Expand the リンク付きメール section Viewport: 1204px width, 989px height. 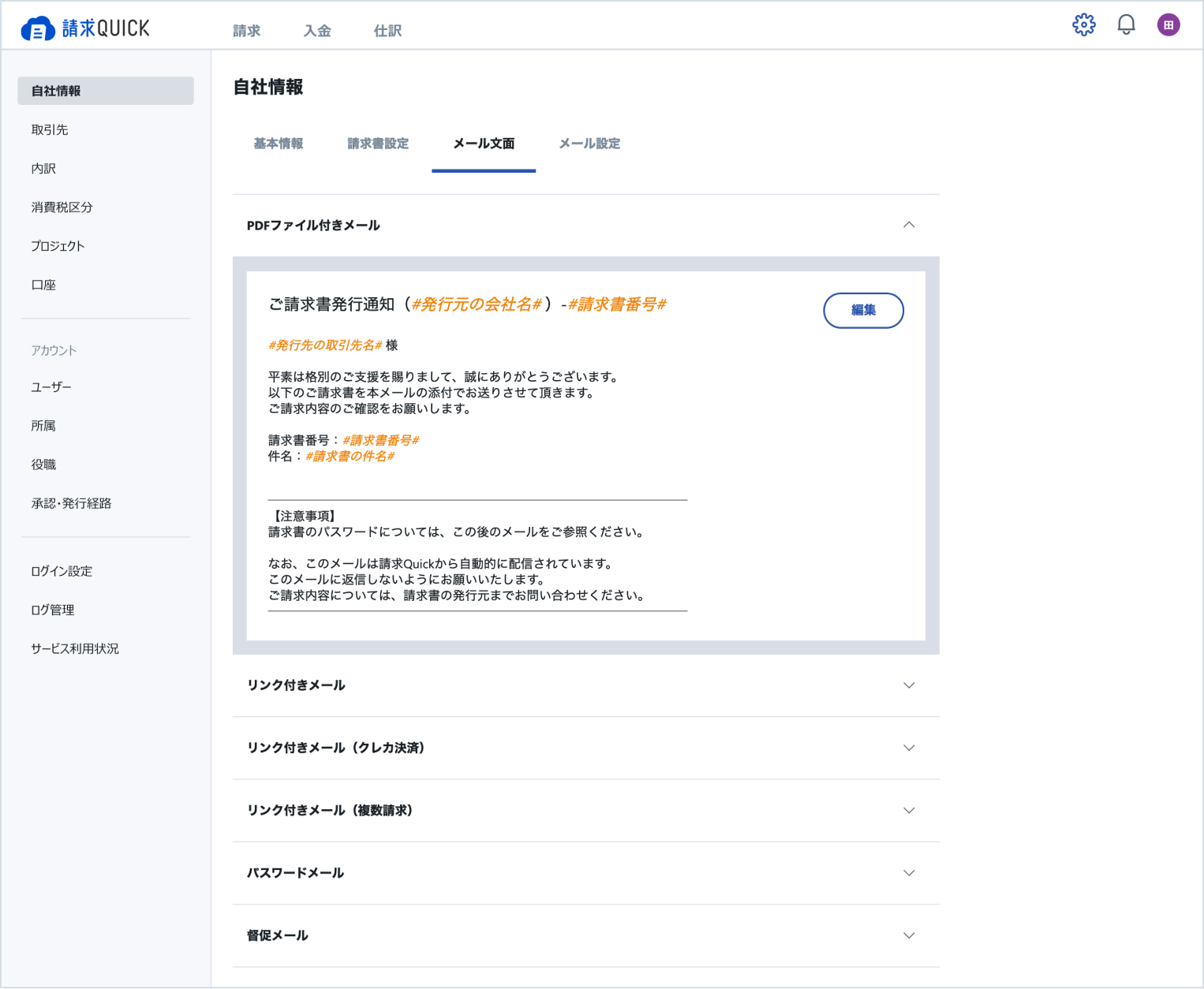click(909, 685)
